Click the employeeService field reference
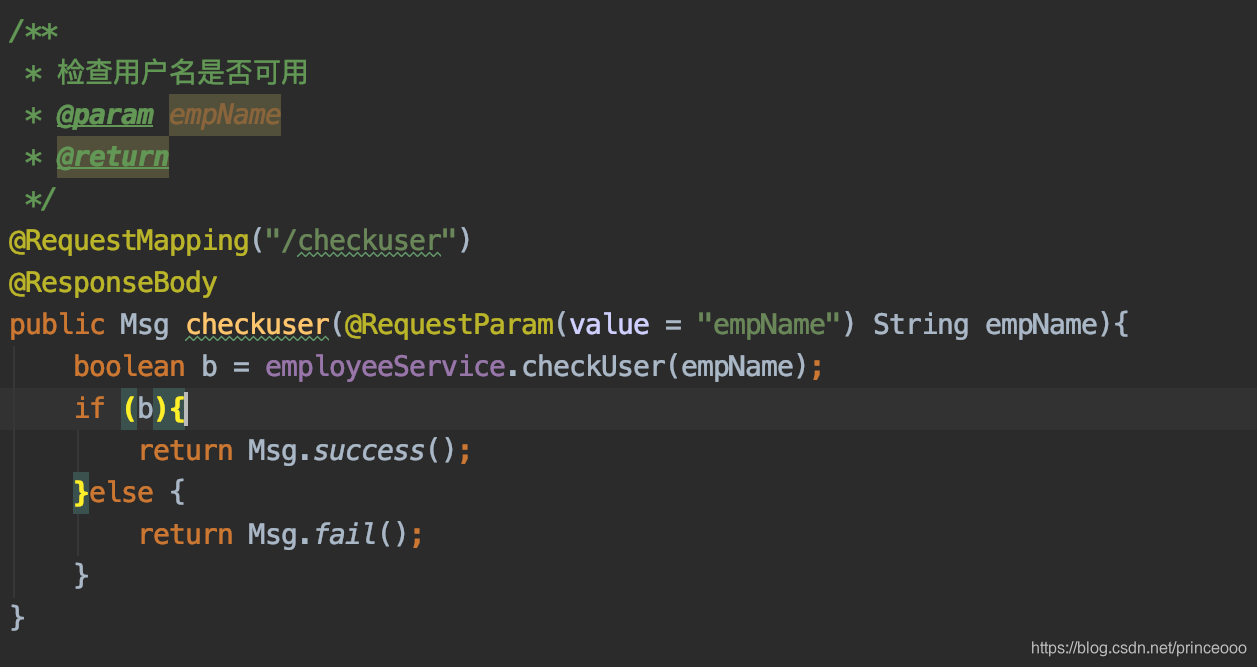Viewport: 1257px width, 667px height. tap(385, 367)
